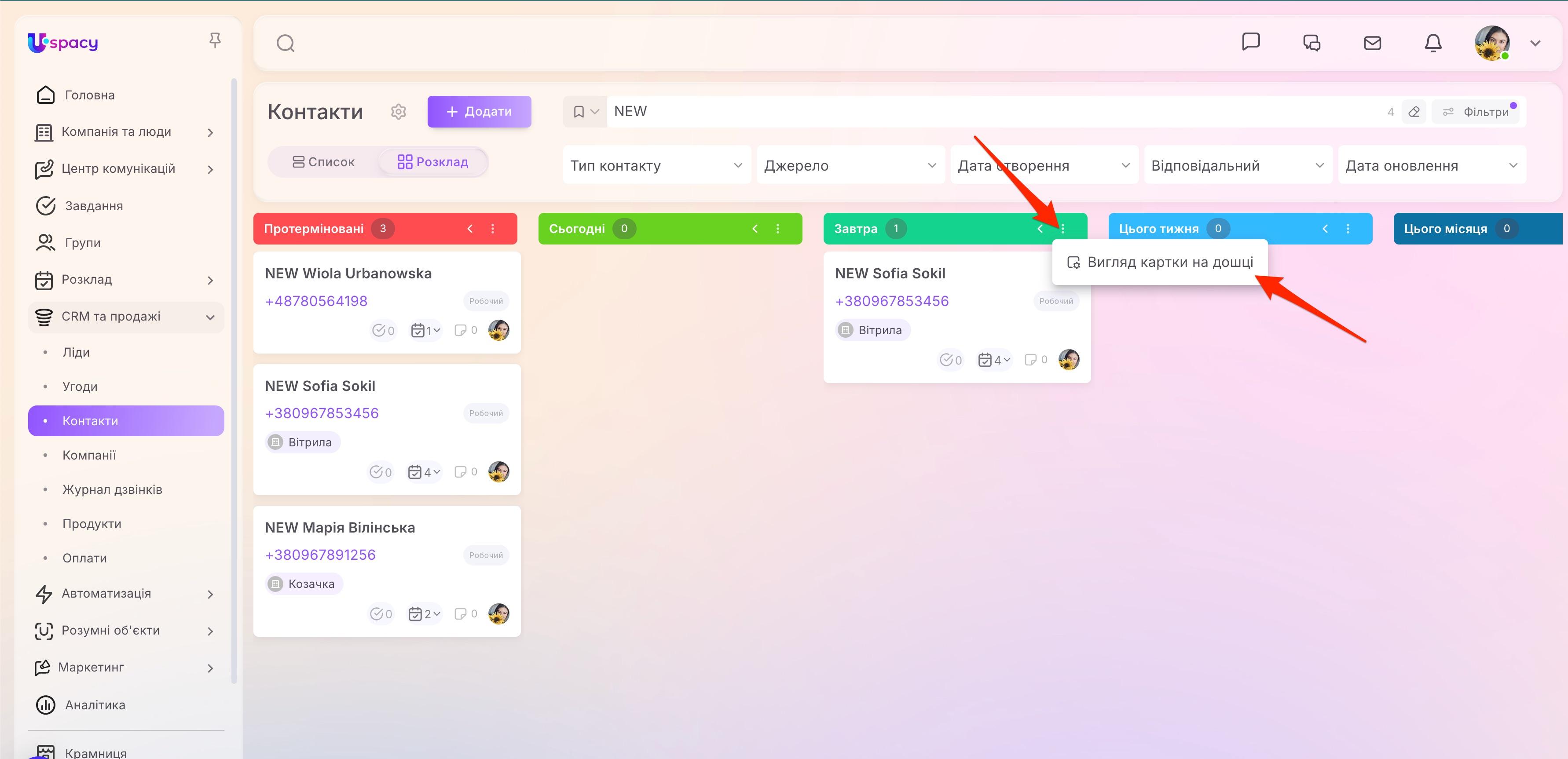Select Контакти submenu item
Viewport: 1568px width, 759px height.
126,421
